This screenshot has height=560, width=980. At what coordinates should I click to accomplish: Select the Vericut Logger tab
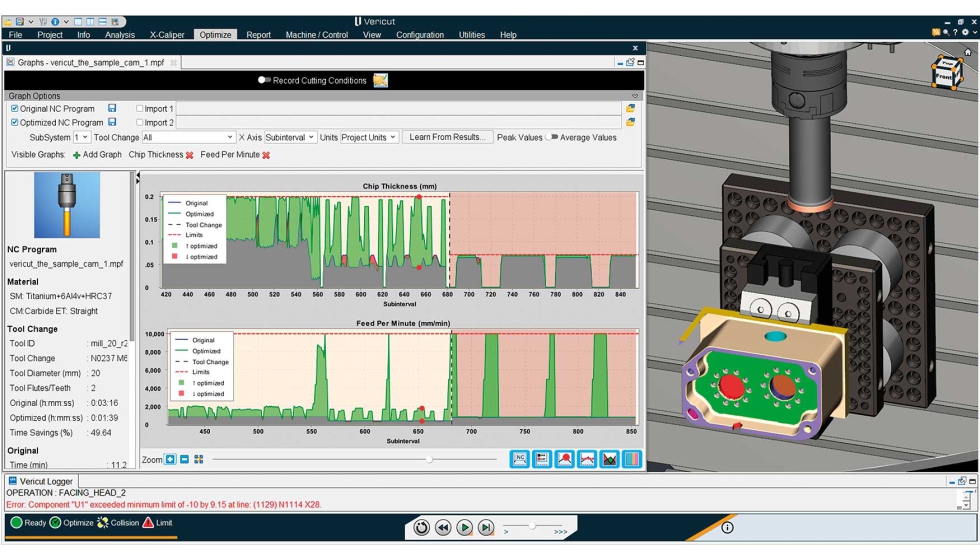[41, 481]
